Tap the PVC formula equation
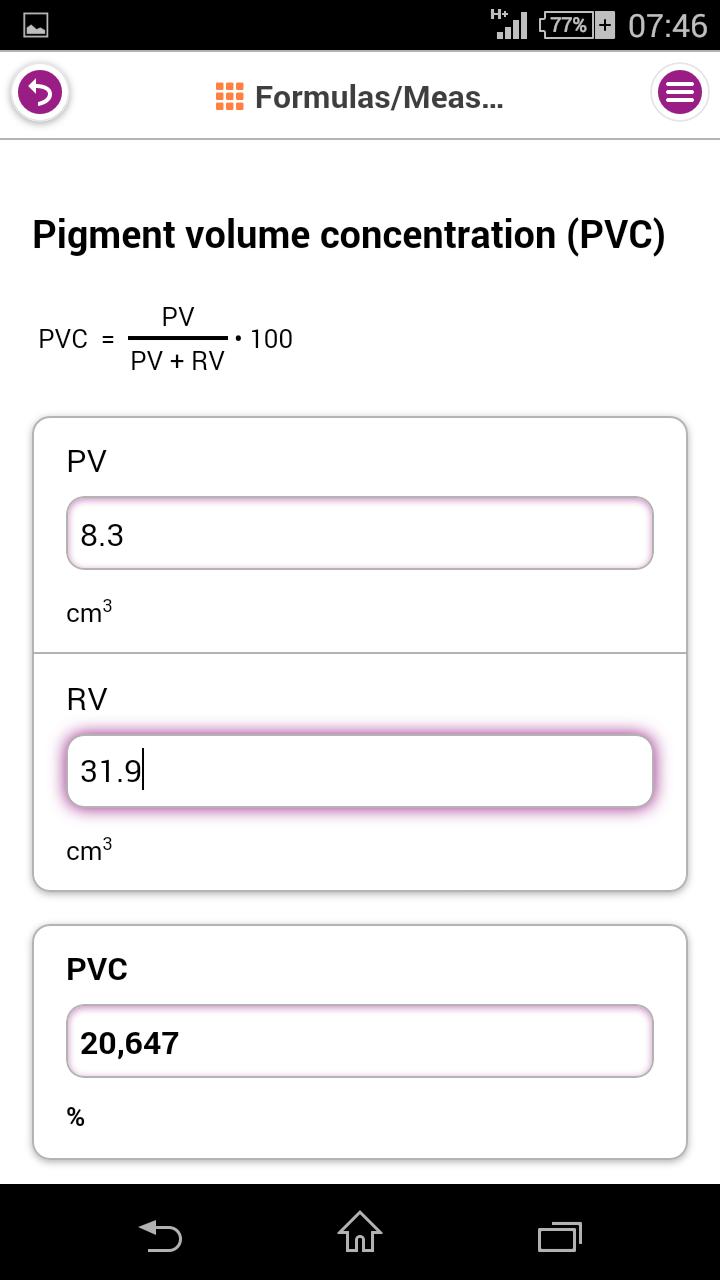Image resolution: width=720 pixels, height=1280 pixels. click(166, 339)
